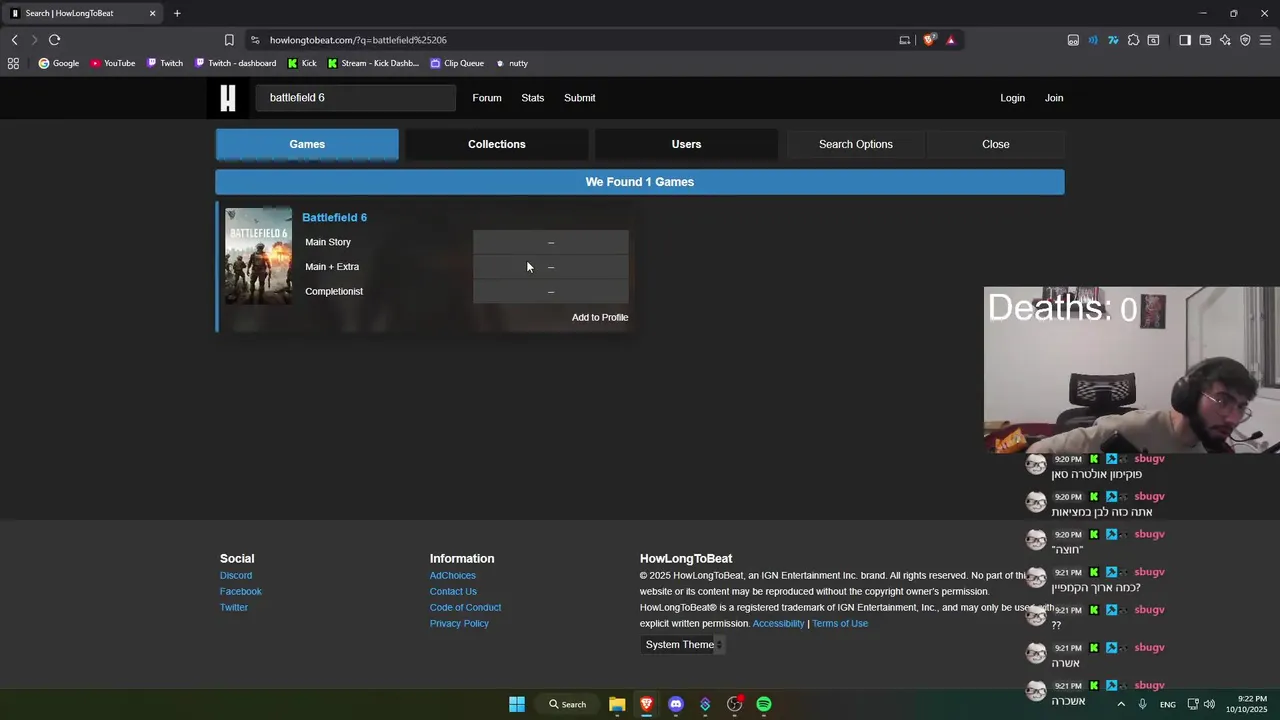1280x720 pixels.
Task: Click the browser address bar URL
Action: (358, 40)
